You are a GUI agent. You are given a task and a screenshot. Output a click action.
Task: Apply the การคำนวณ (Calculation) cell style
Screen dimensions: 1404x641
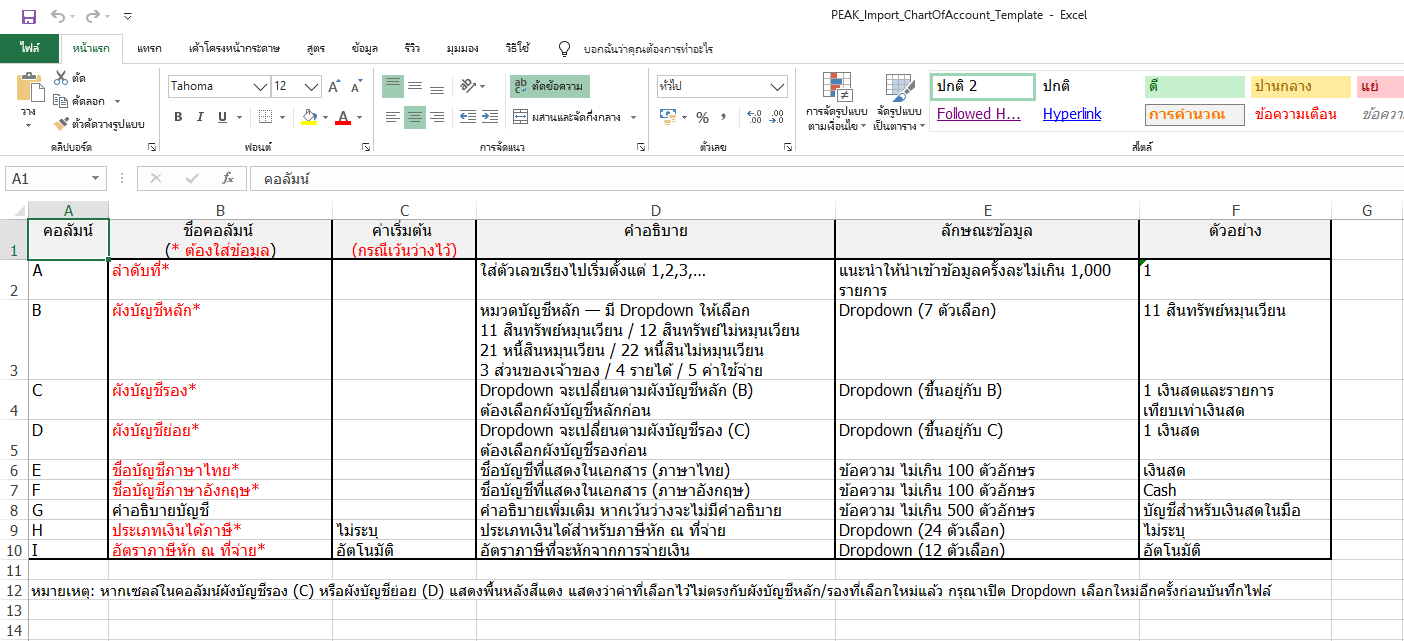pyautogui.click(x=1194, y=114)
